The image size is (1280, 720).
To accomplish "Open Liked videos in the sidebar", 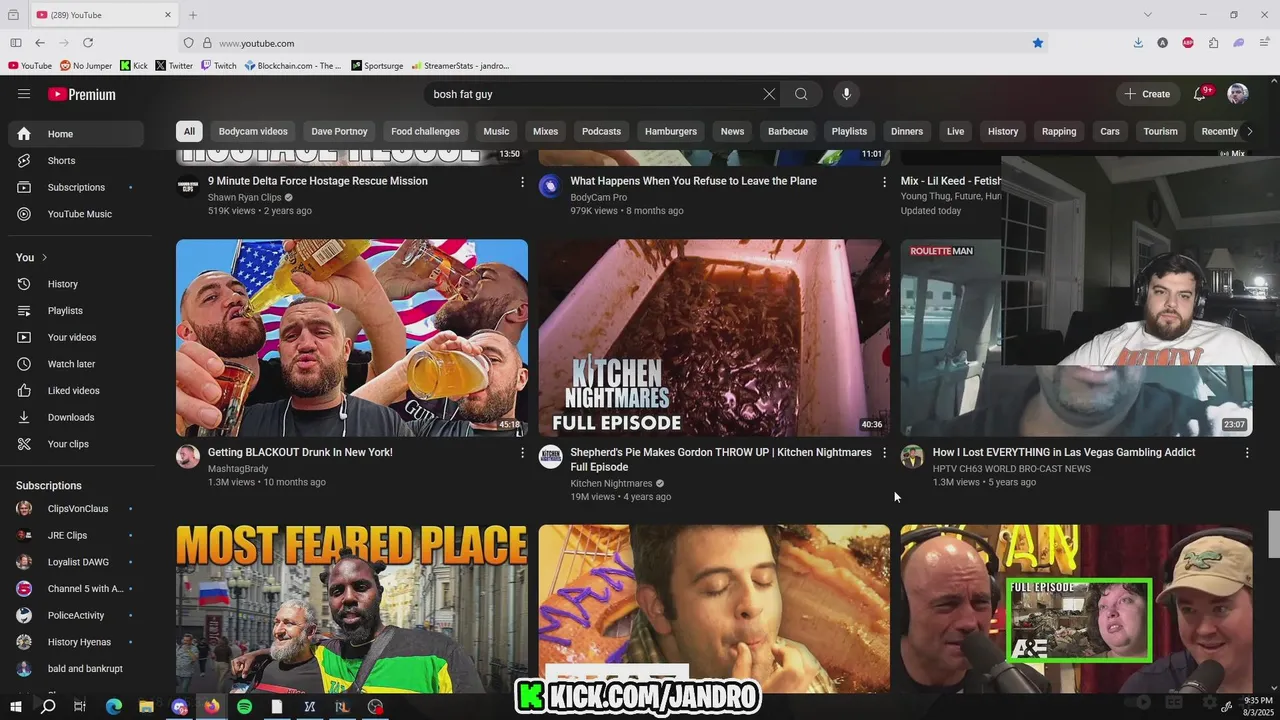I will pos(76,391).
